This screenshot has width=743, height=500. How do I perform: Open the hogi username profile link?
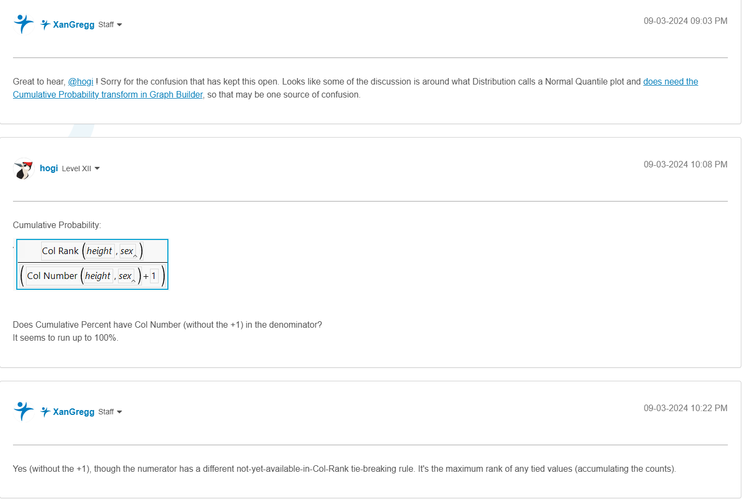(48, 168)
